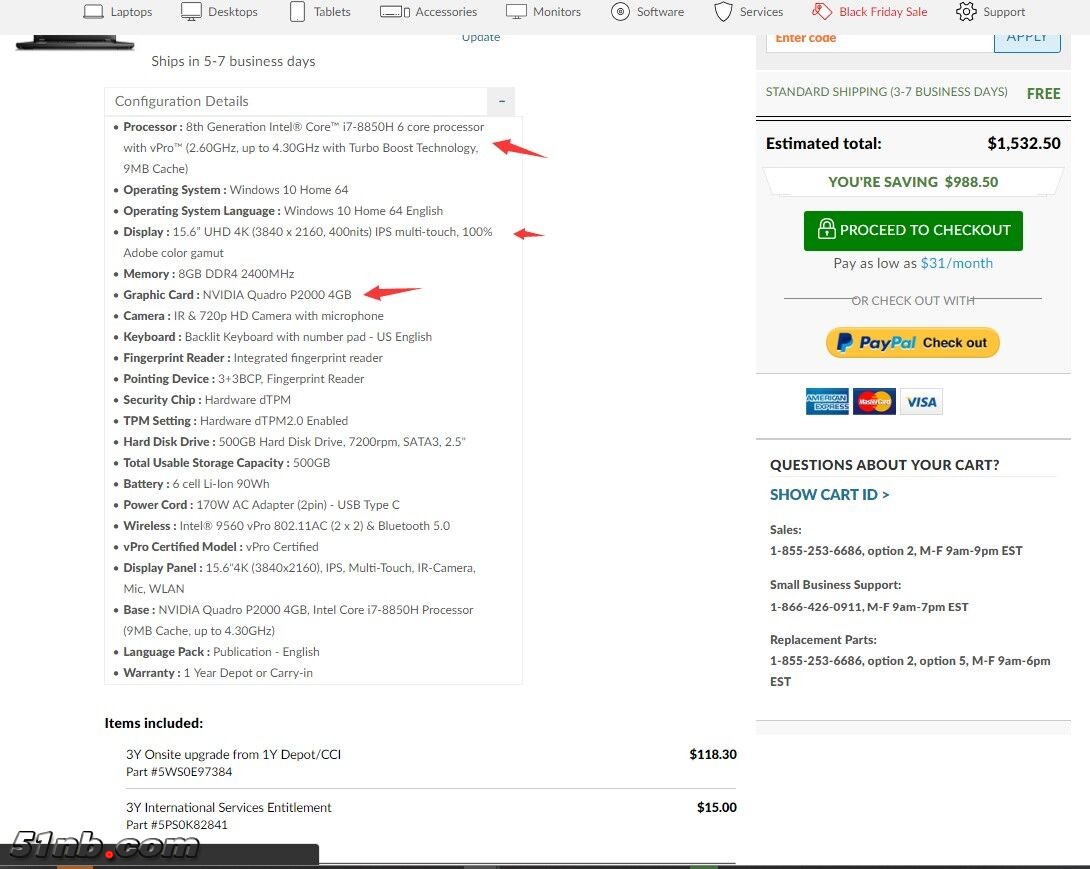
Task: Apply the entered coupon code
Action: coord(1027,40)
